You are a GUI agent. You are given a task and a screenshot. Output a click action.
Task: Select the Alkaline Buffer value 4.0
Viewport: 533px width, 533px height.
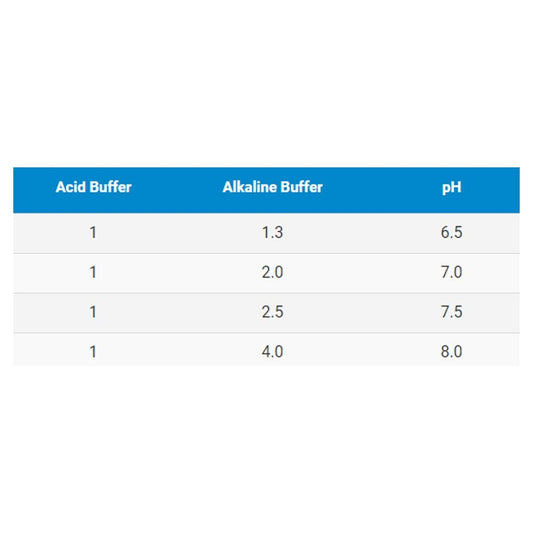(272, 351)
